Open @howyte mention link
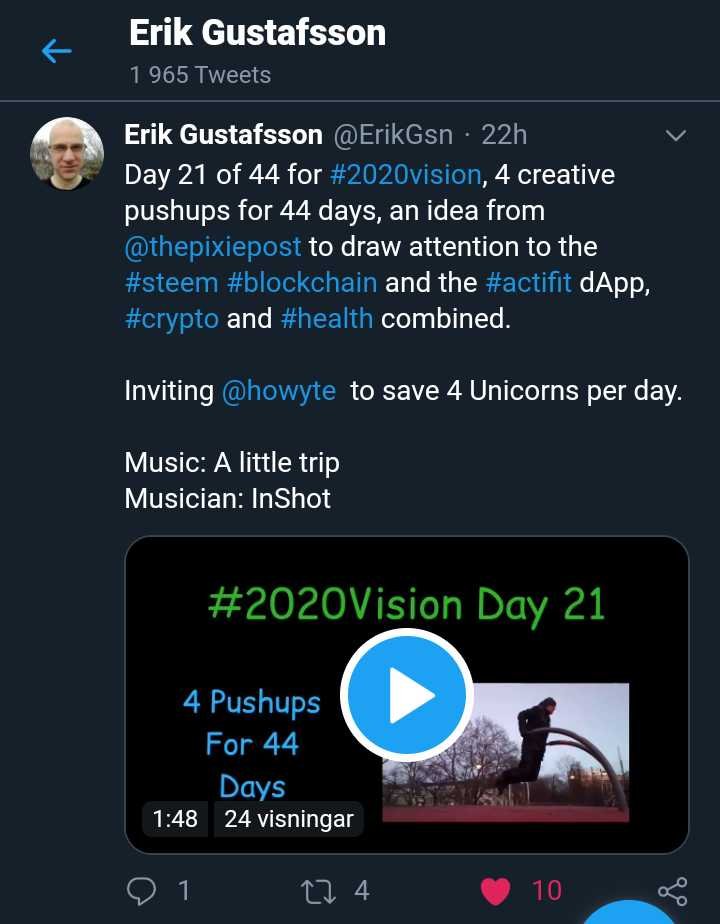Viewport: 720px width, 924px height. click(x=278, y=391)
